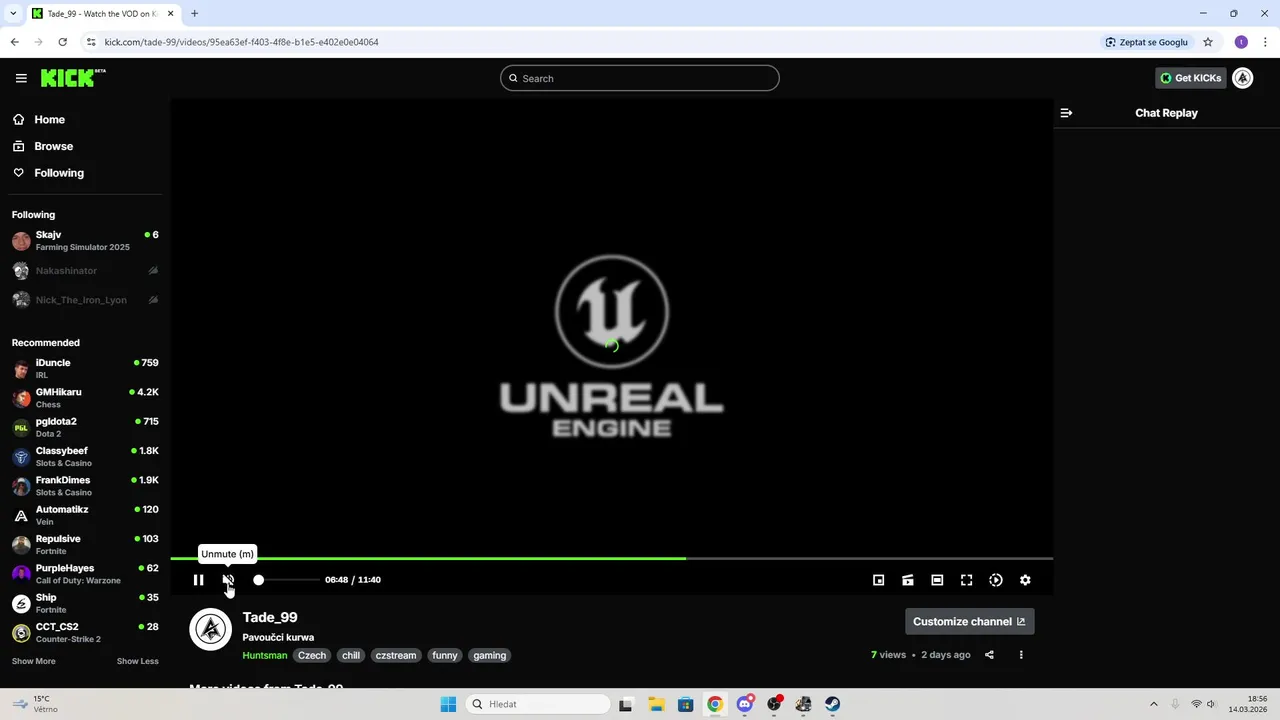Open Automatikz Vein stream
The image size is (1280, 720).
click(x=85, y=515)
